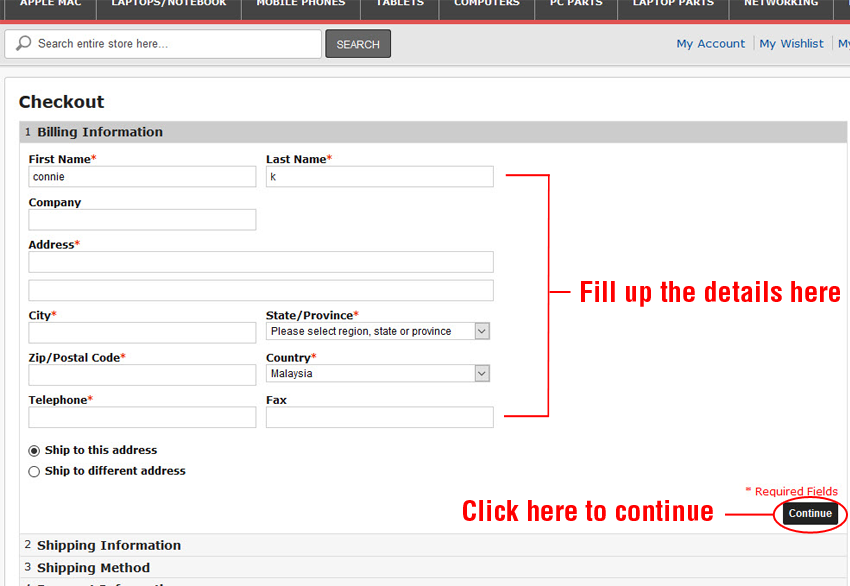Click the Fax field
Viewport: 850px width, 586px height.
point(379,417)
